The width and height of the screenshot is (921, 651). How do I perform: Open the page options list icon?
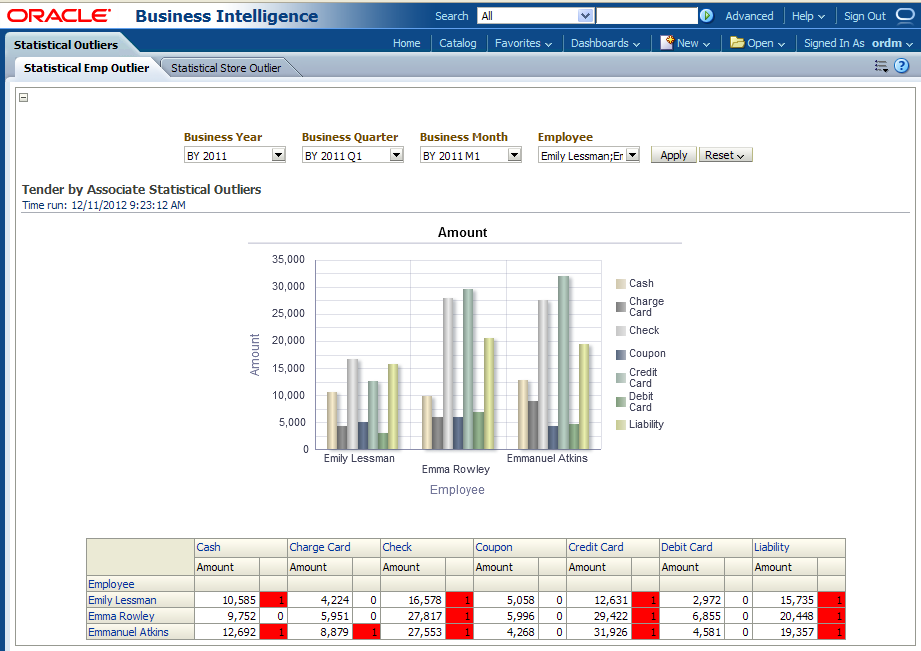881,66
